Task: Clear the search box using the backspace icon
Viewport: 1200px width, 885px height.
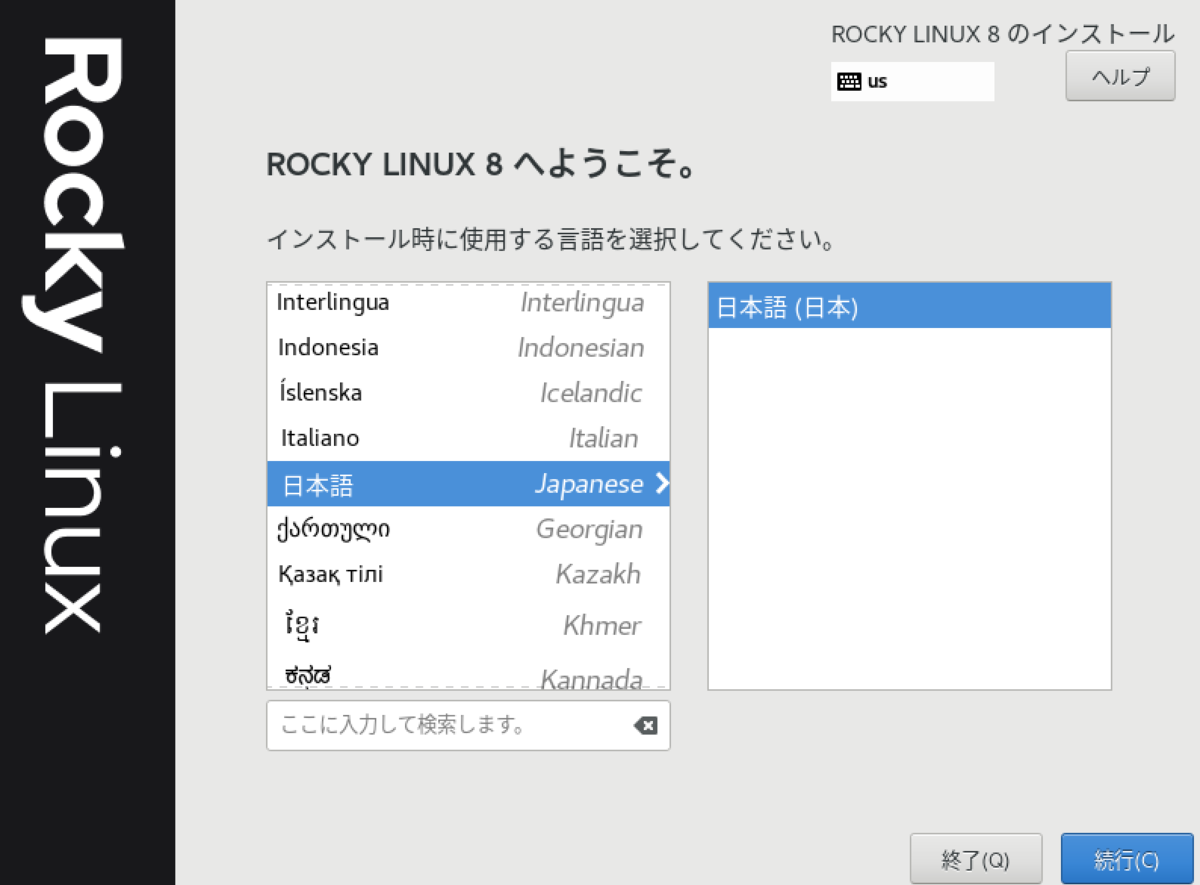Action: tap(646, 726)
